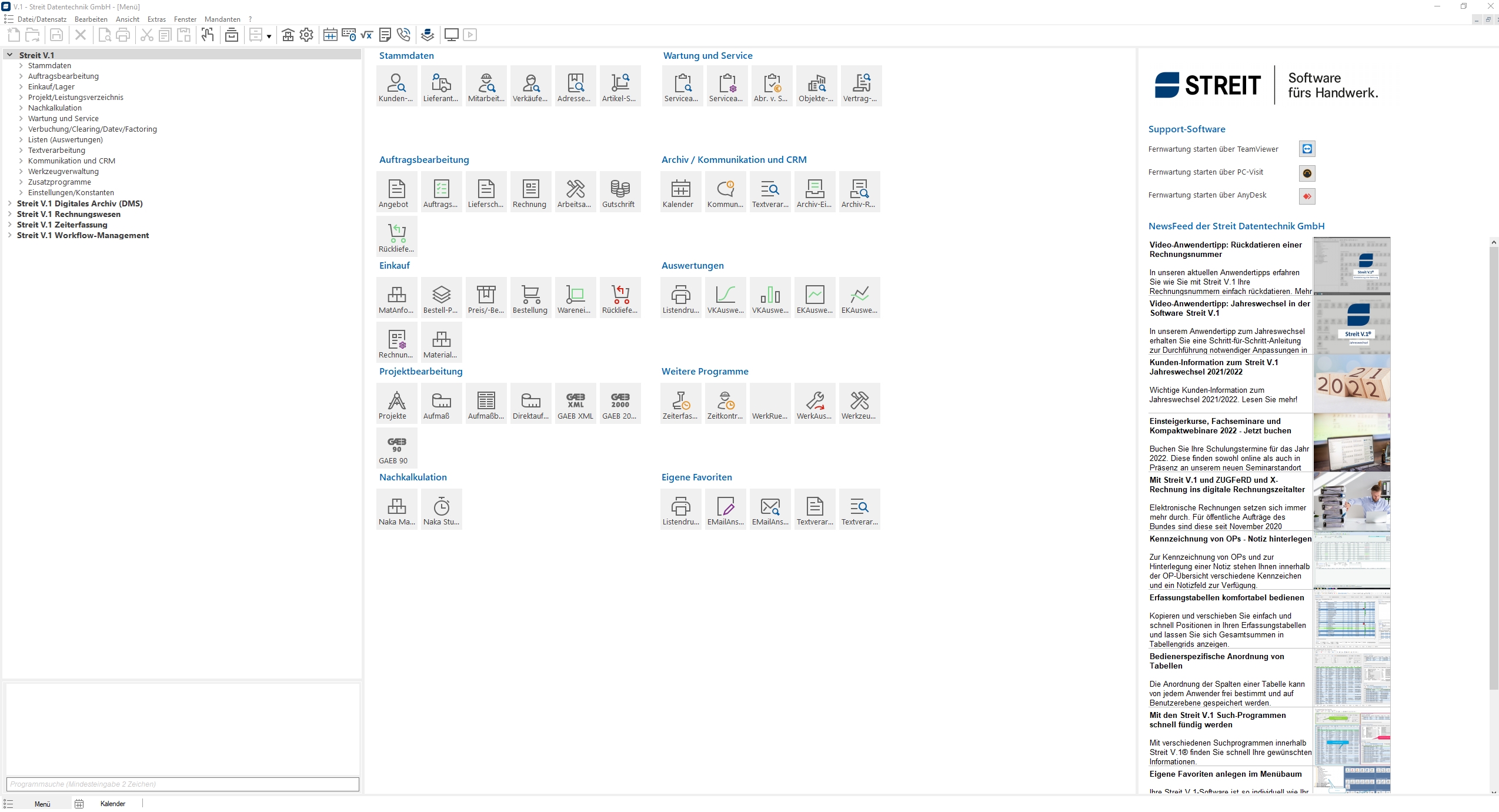Image resolution: width=1499 pixels, height=812 pixels.
Task: Click the Programmsuche input field
Action: point(182,784)
